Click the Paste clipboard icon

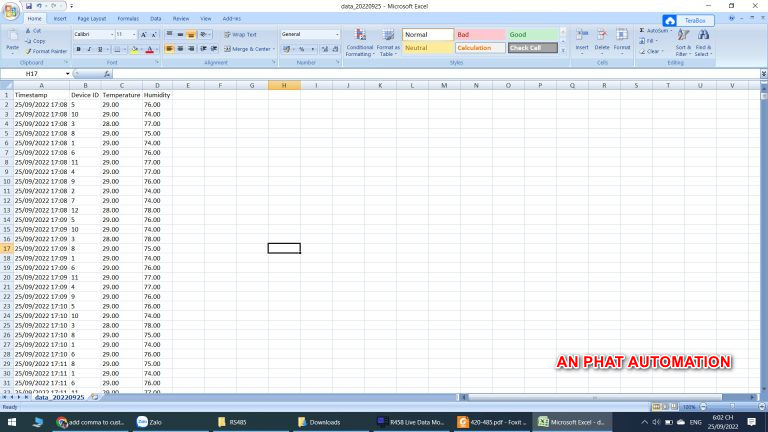point(12,37)
